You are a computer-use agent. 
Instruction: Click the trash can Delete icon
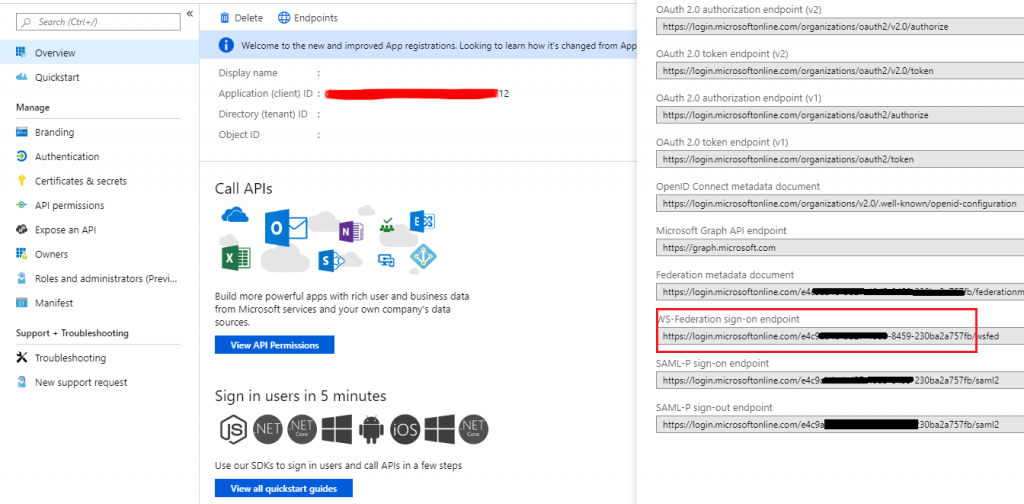coord(225,18)
